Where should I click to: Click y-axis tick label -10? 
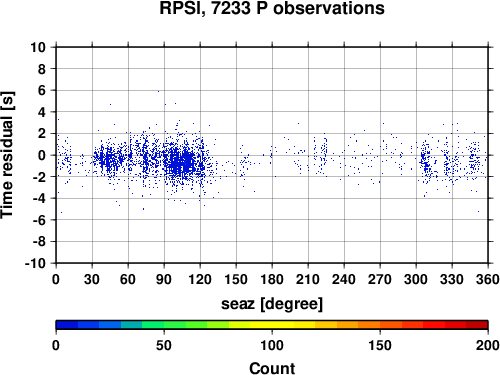coord(35,263)
